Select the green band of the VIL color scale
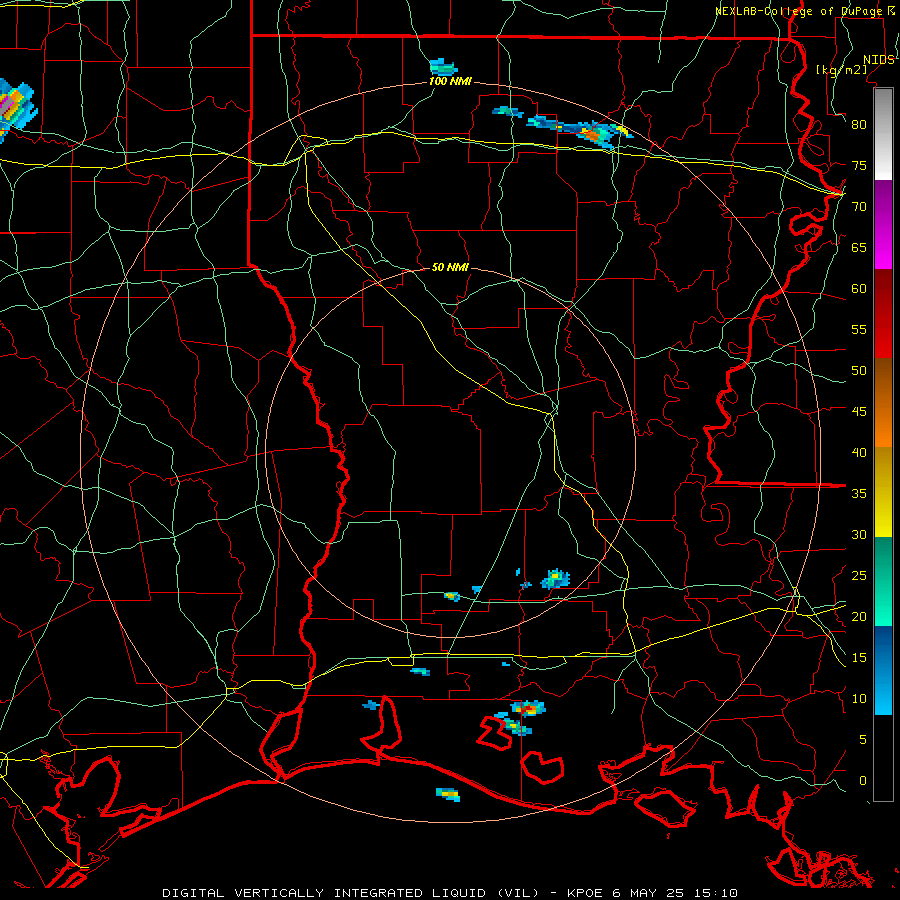This screenshot has height=900, width=900. 883,581
